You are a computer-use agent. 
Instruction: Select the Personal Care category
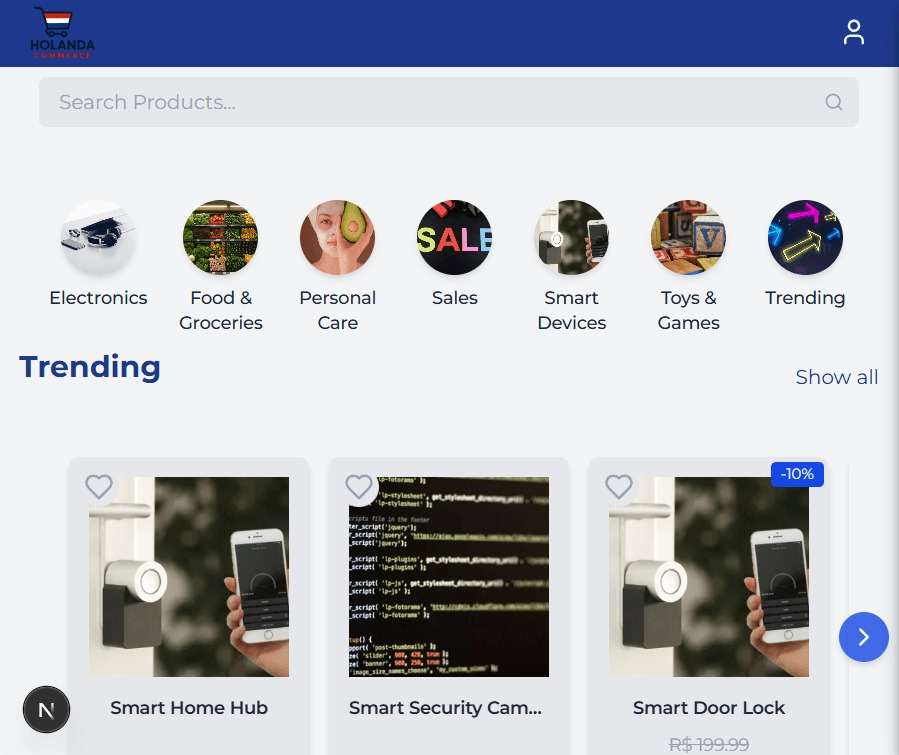click(x=338, y=237)
